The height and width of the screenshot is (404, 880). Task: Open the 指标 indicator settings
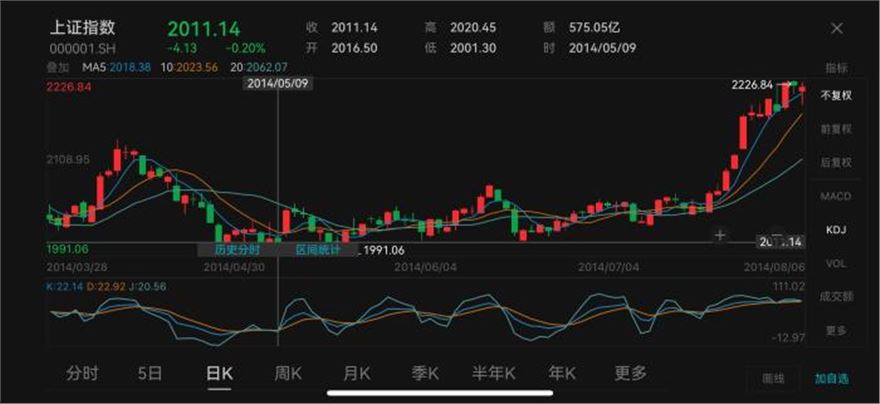point(835,68)
